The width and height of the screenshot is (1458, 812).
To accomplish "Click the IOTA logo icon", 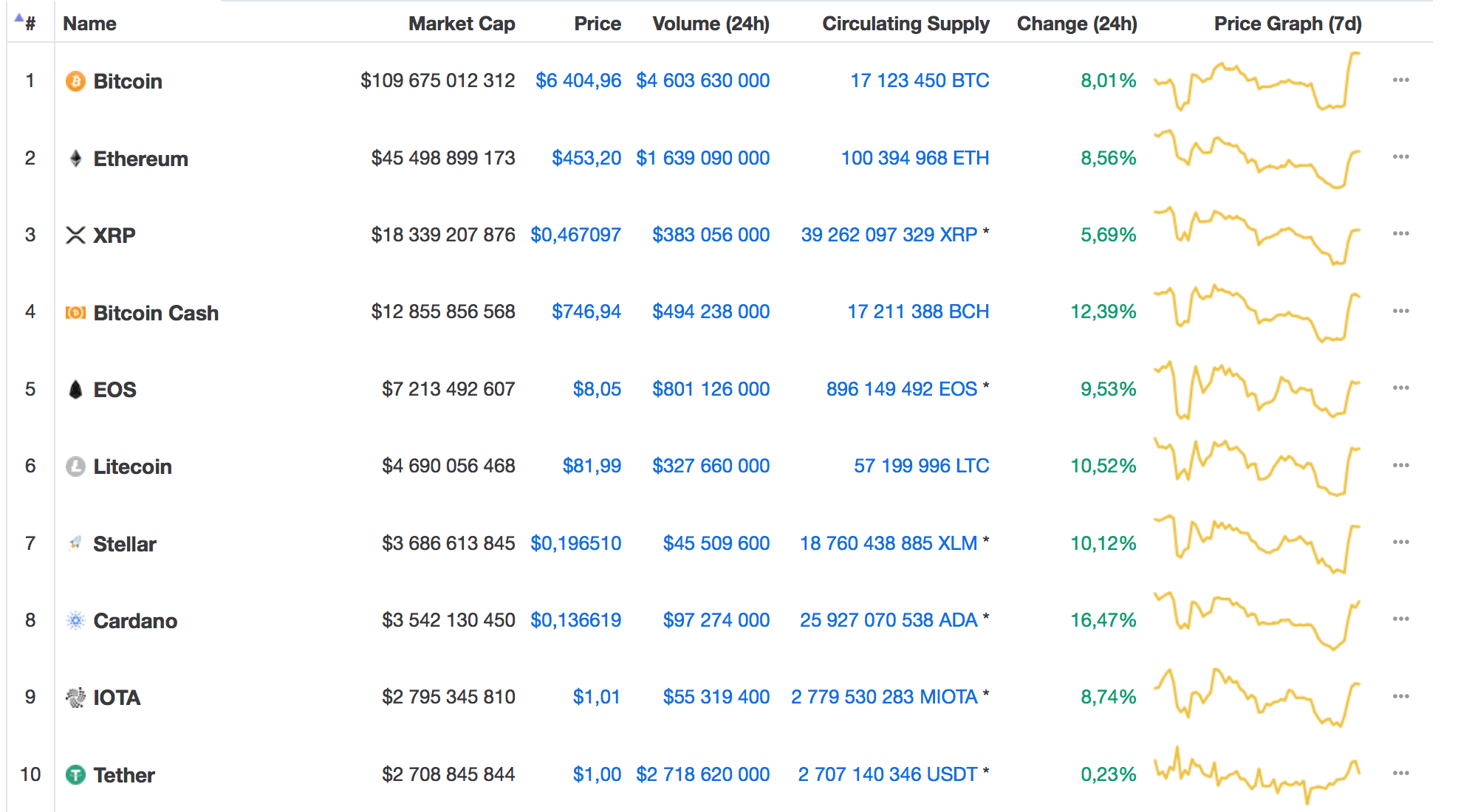I will tap(75, 697).
